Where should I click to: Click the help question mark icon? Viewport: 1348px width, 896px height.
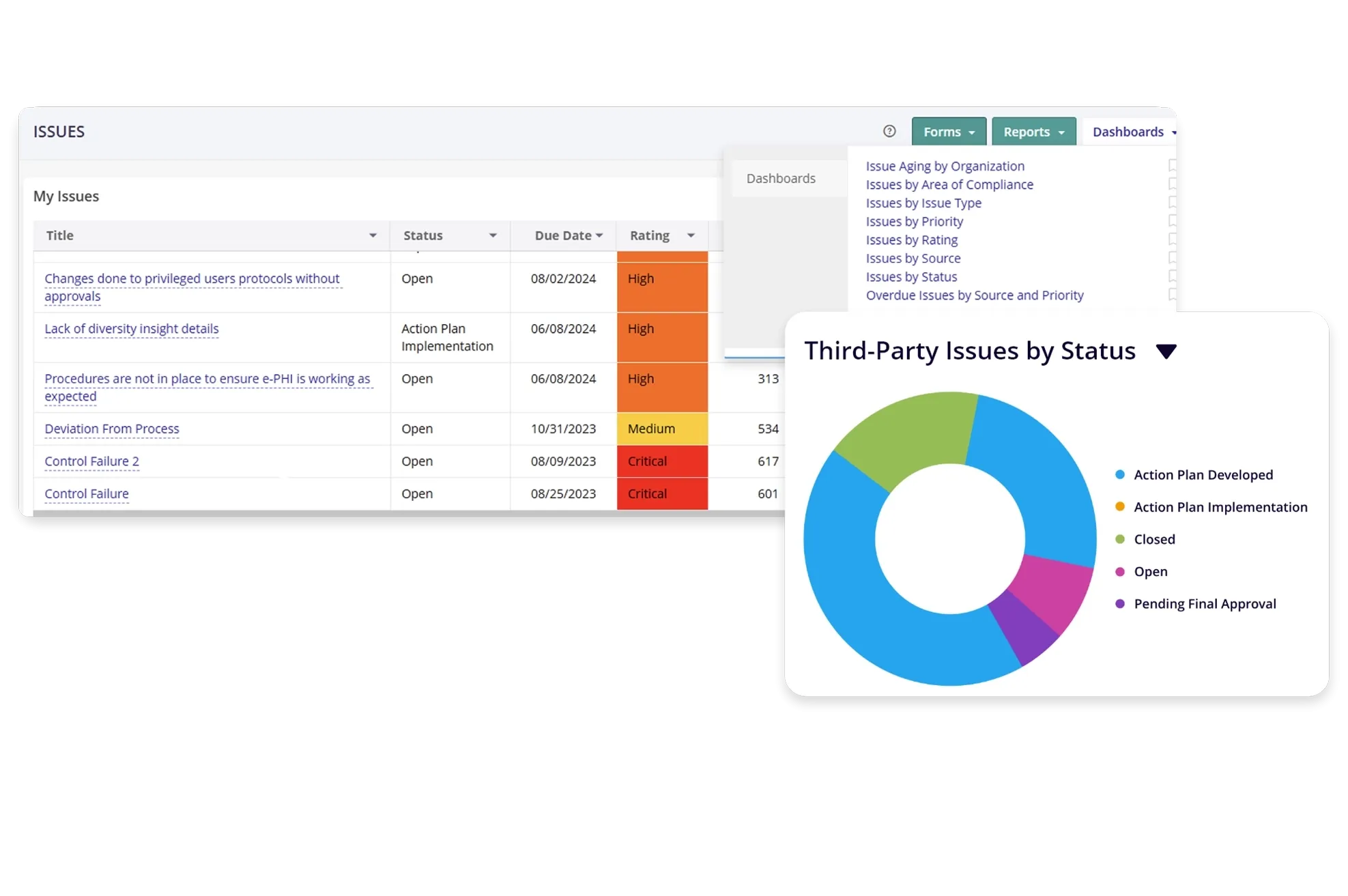[889, 131]
